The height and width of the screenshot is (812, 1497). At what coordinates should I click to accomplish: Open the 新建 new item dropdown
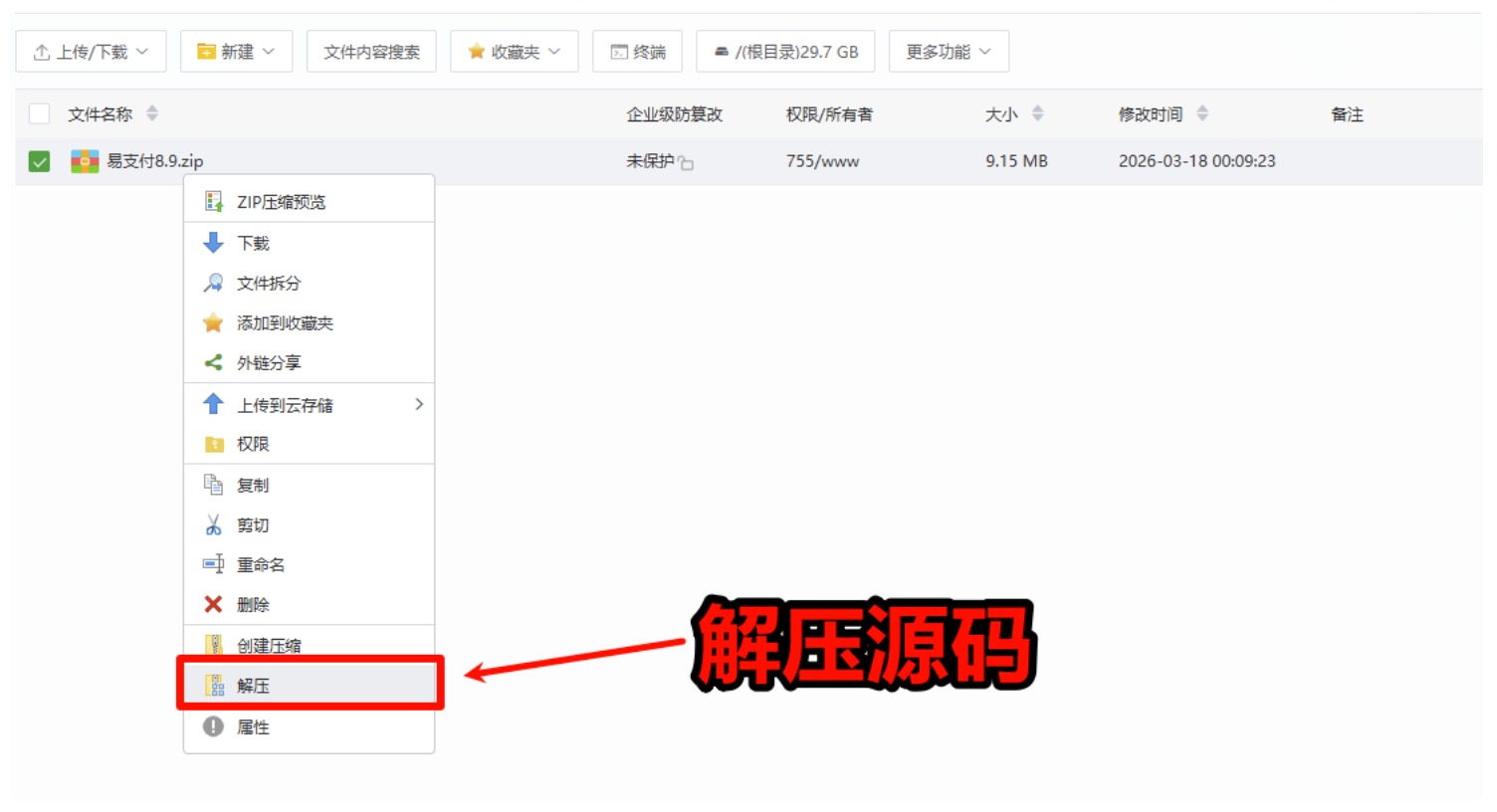point(235,51)
